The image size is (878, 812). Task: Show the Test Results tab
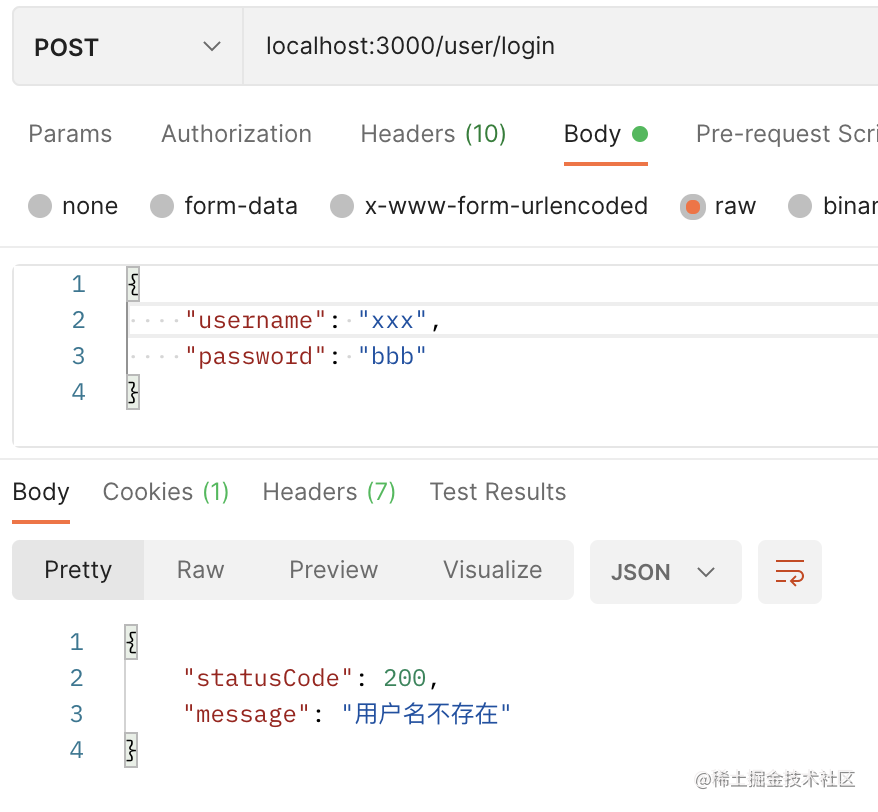point(498,492)
